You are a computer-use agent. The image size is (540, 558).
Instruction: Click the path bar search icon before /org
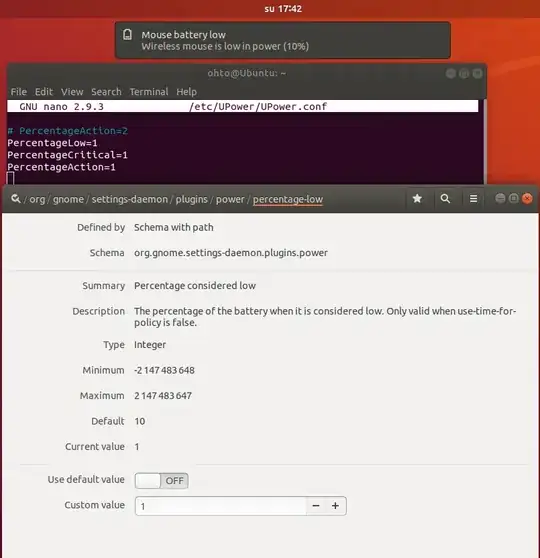pyautogui.click(x=15, y=199)
